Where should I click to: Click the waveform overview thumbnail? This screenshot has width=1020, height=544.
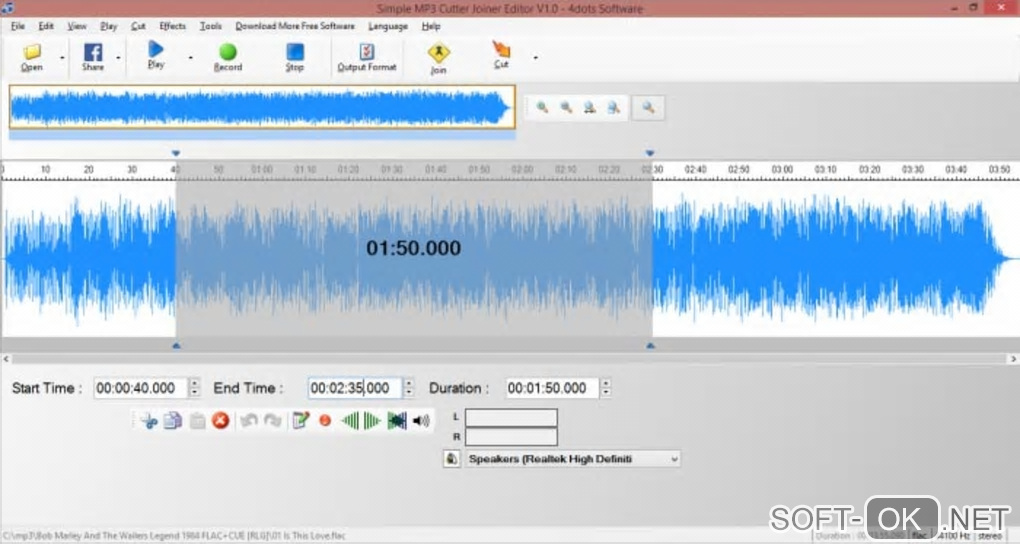click(x=262, y=107)
